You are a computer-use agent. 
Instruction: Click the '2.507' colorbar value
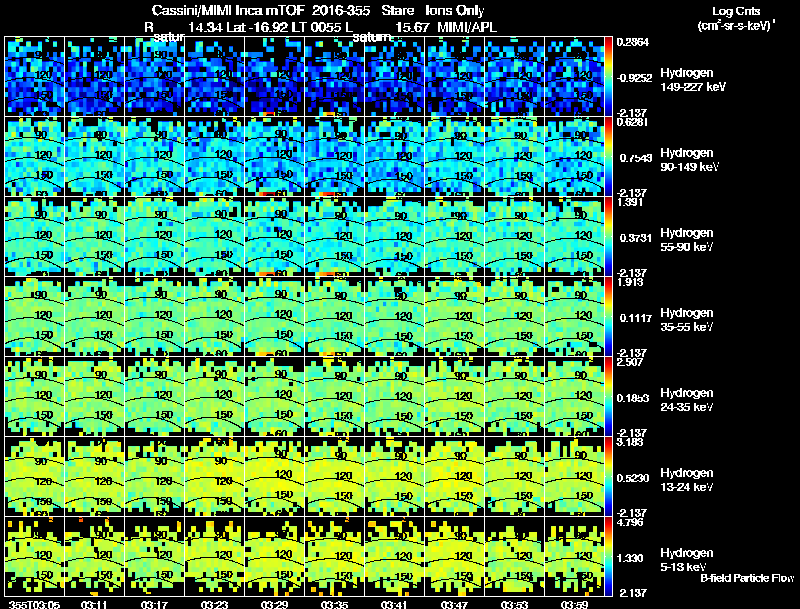click(630, 362)
